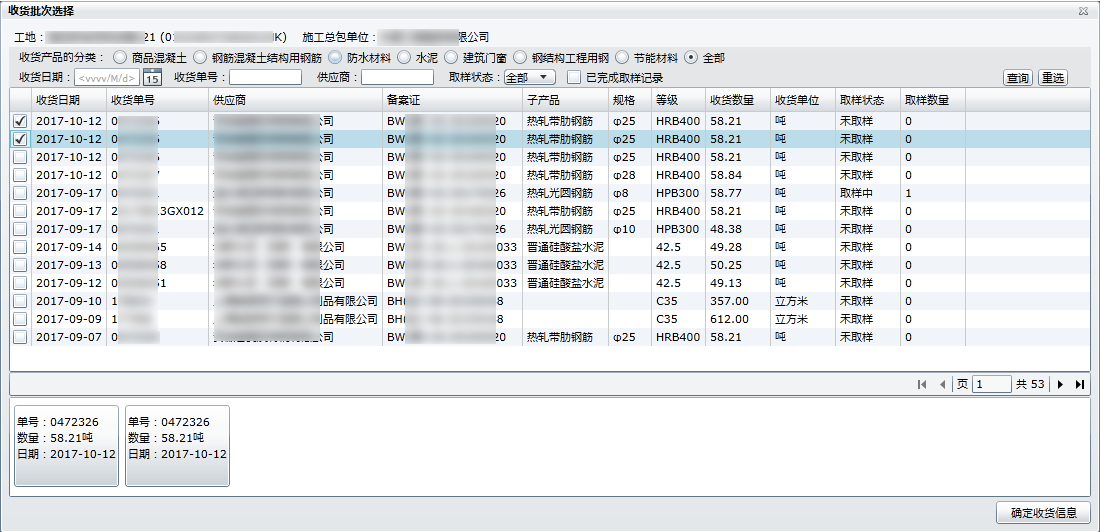Focus the 供应商 text field

click(397, 78)
